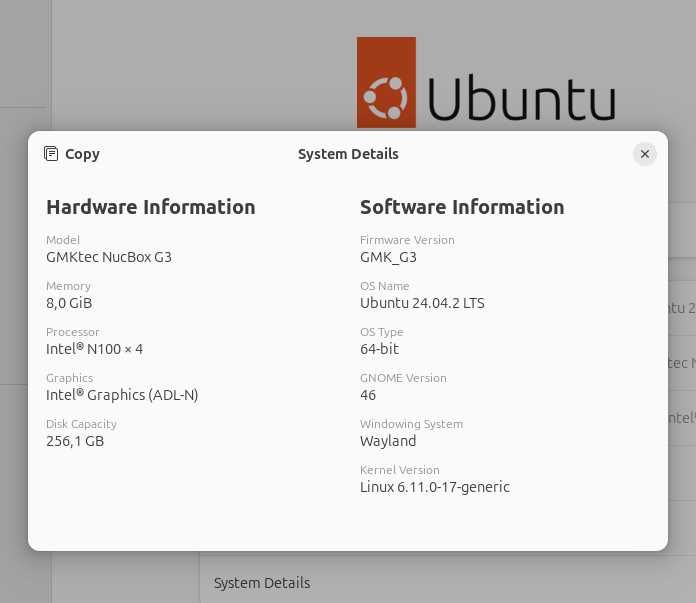Close the System Details dialog
The width and height of the screenshot is (696, 603).
645,154
